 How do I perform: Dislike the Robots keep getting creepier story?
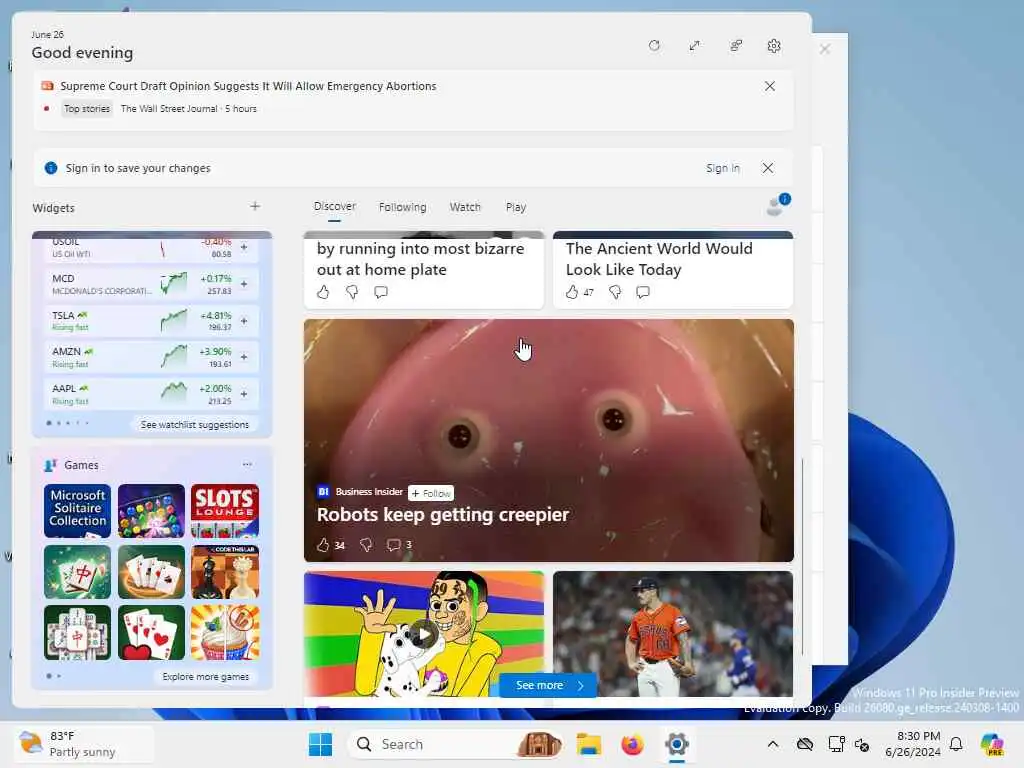pyautogui.click(x=366, y=545)
